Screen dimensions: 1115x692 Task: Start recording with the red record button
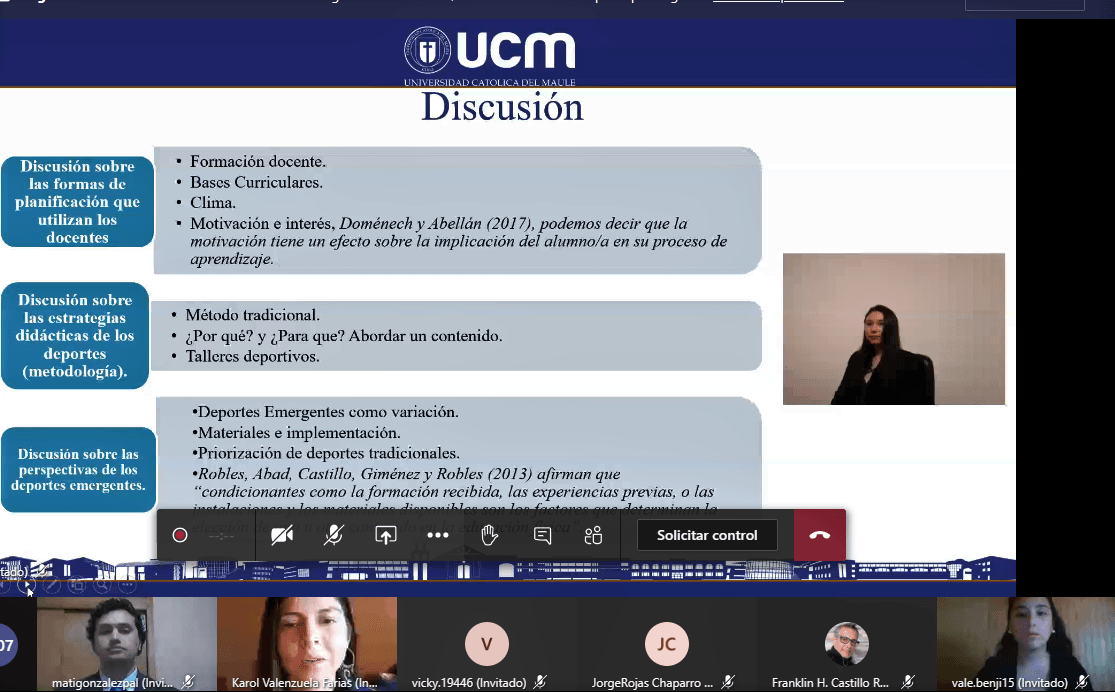(180, 535)
